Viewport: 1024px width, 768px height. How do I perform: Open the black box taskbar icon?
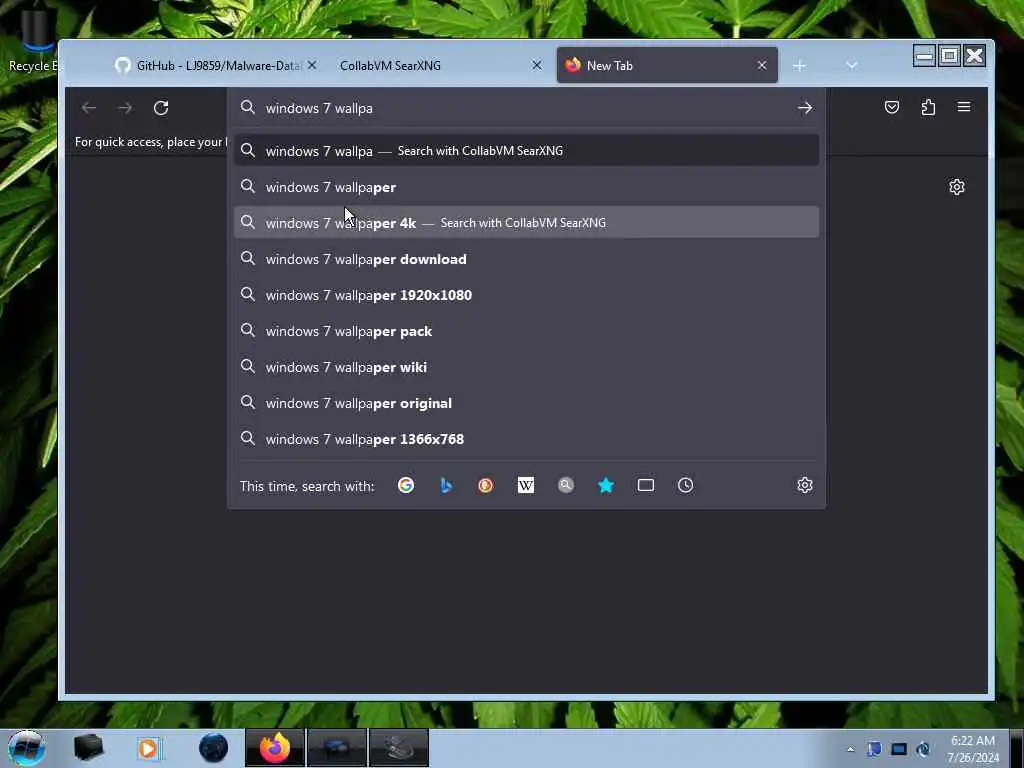[88, 748]
